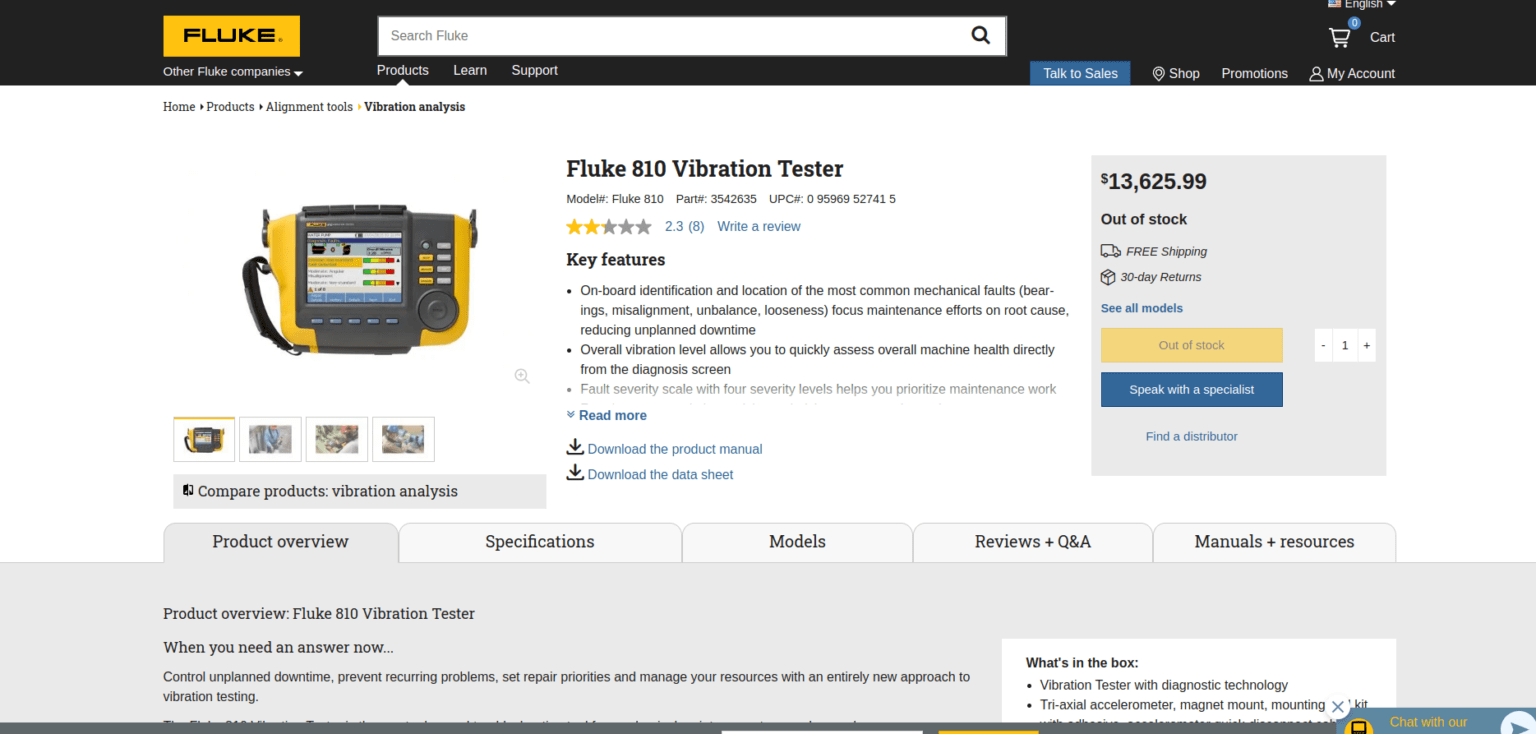Expand the Read more key features section
1536x734 pixels.
point(606,415)
